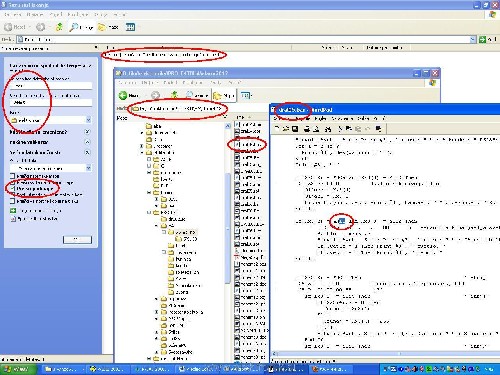Click Undo icon in WordPad toolbar
The width and height of the screenshot is (500, 375).
tap(367, 129)
